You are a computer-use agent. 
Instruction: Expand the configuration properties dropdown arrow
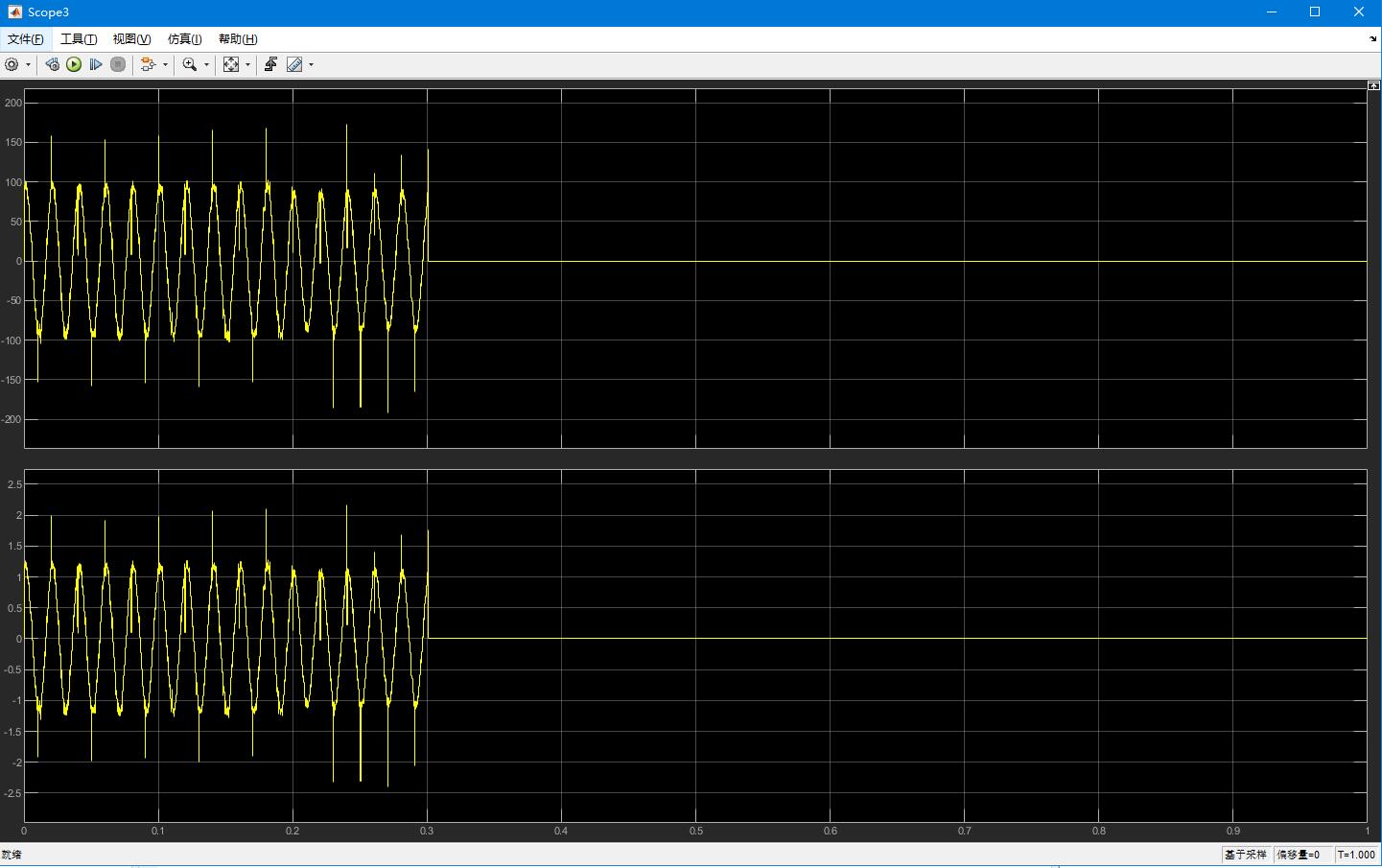tap(28, 65)
